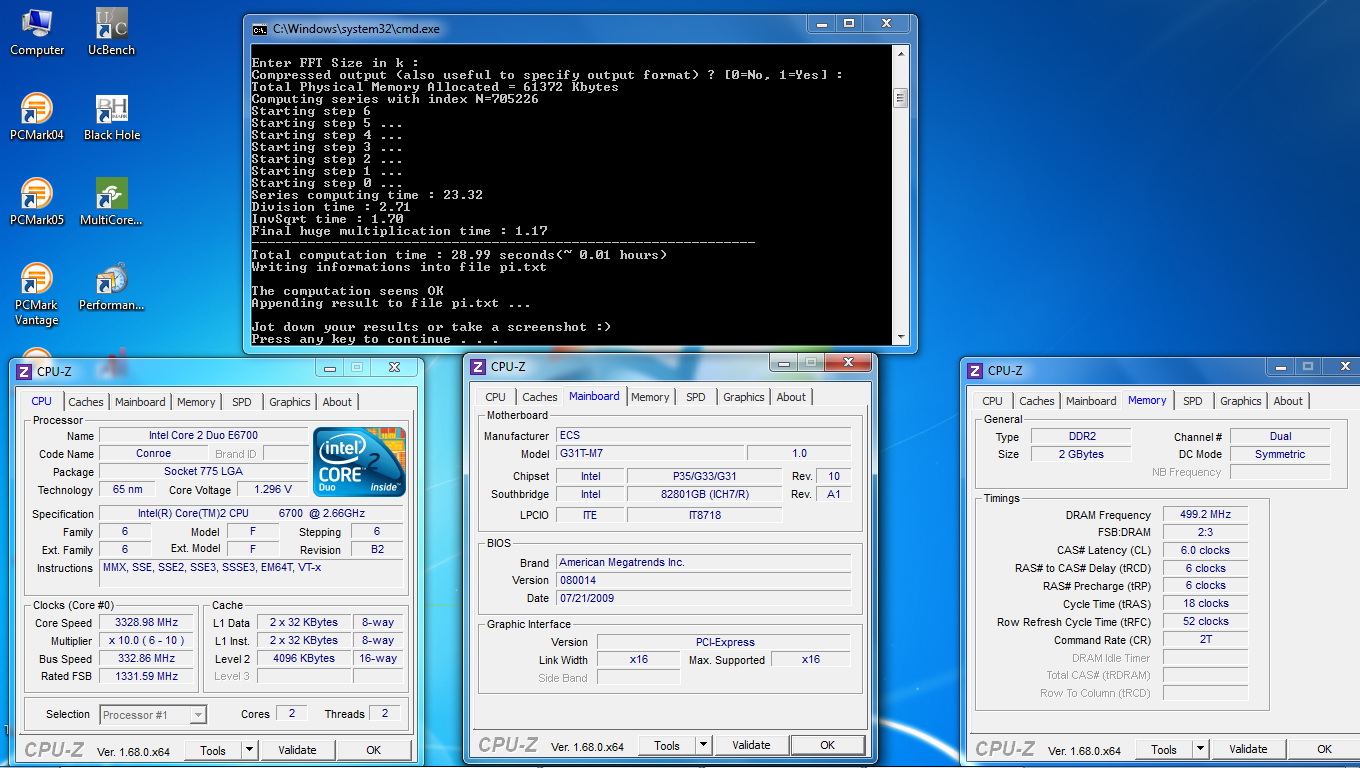Screen dimensions: 1360x768
Task: Open the Mainboard tab in left CPU-Z window
Action: click(140, 402)
